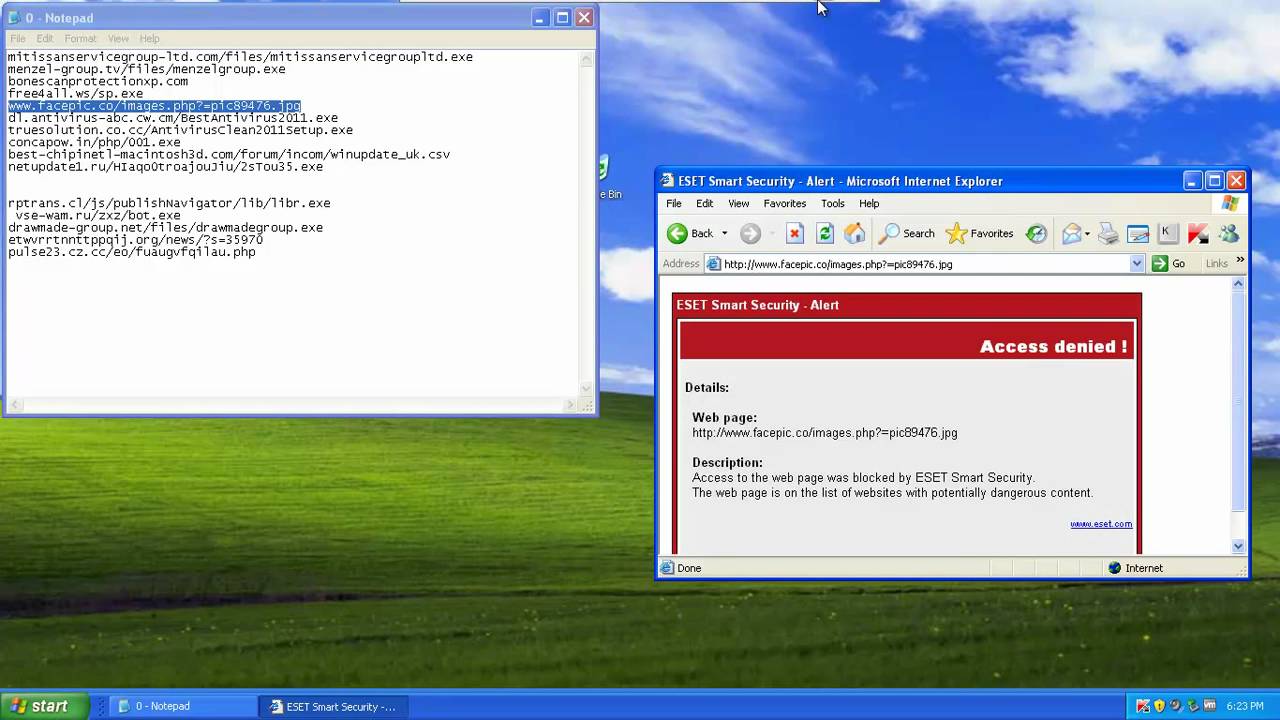Open the History icon in IE toolbar
This screenshot has width=1280, height=720.
(x=1037, y=234)
